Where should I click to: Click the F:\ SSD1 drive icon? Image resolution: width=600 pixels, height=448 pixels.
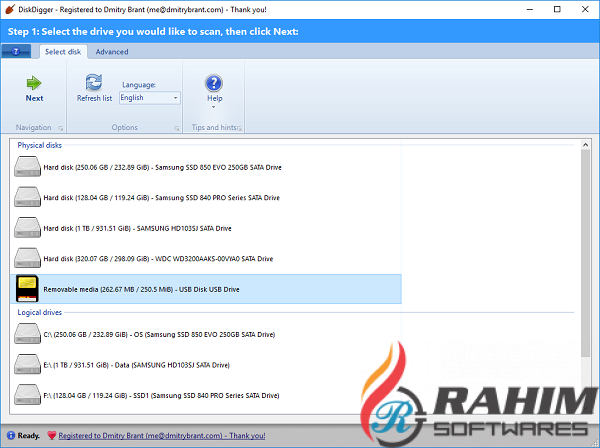(27, 395)
